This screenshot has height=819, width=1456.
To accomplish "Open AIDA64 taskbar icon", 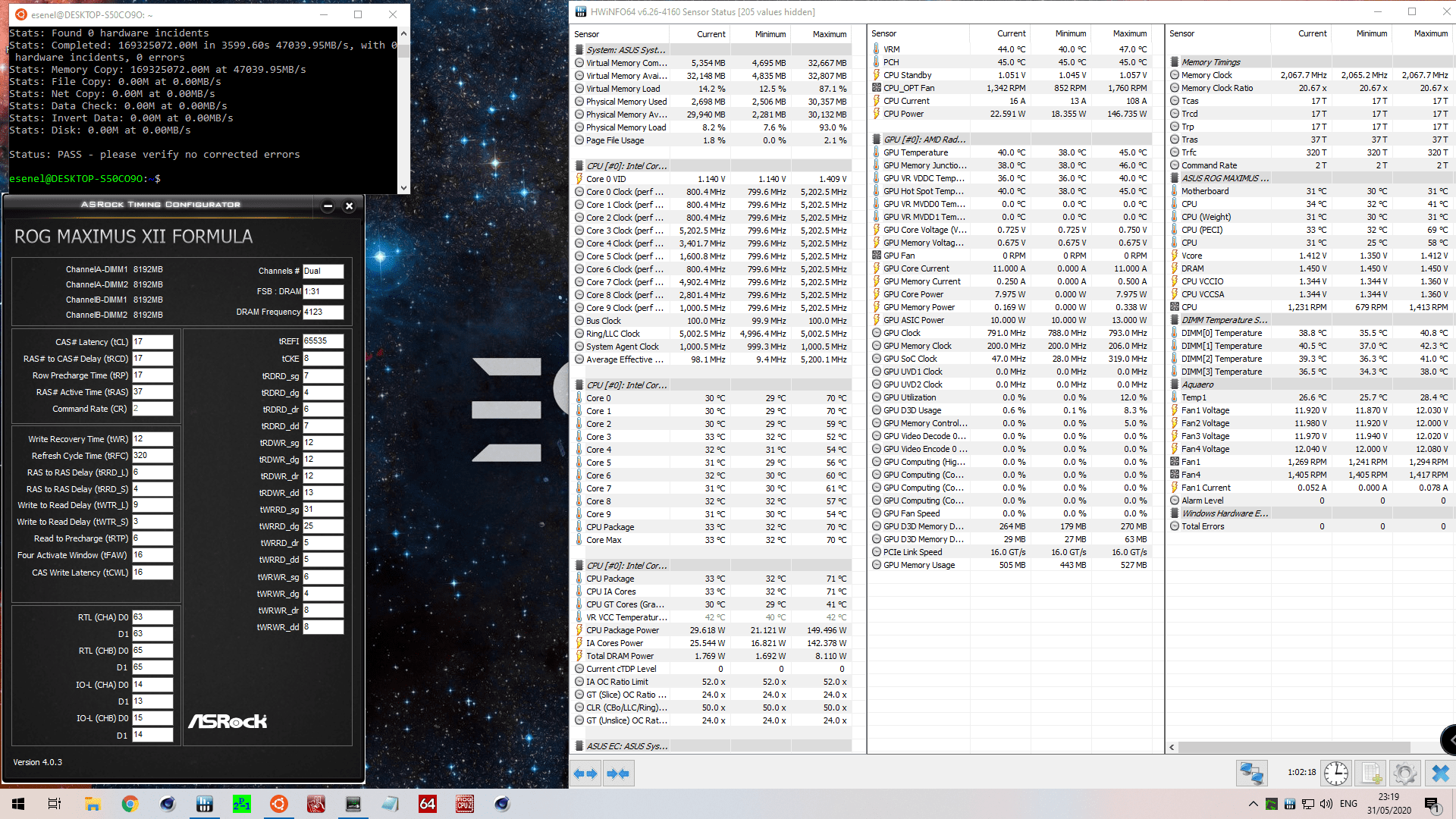I will [428, 804].
